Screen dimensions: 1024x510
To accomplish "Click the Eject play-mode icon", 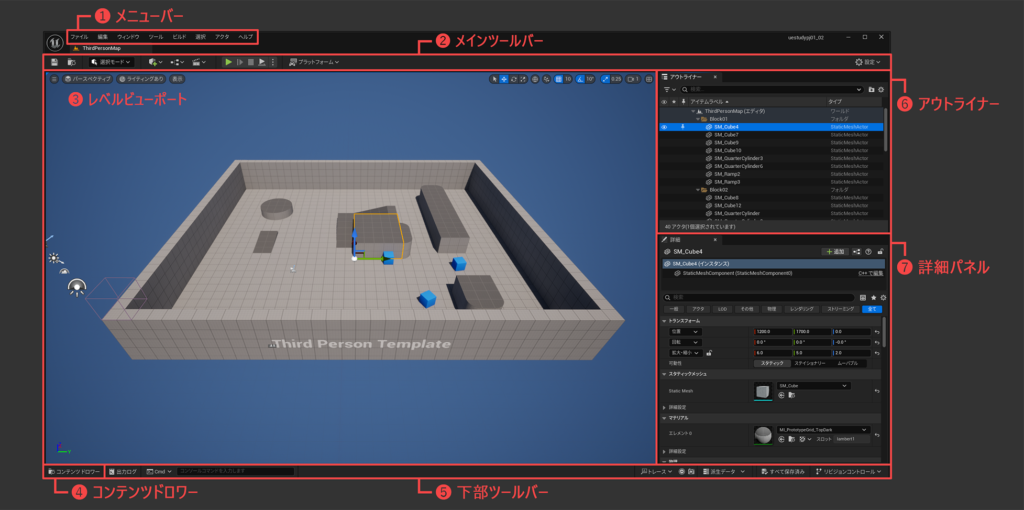I will [x=261, y=62].
